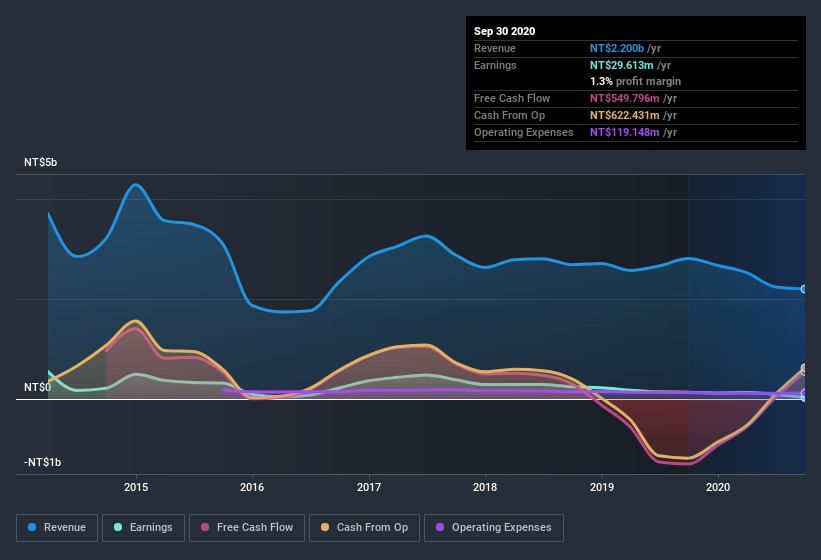Click the 2020 x-axis label

718,487
